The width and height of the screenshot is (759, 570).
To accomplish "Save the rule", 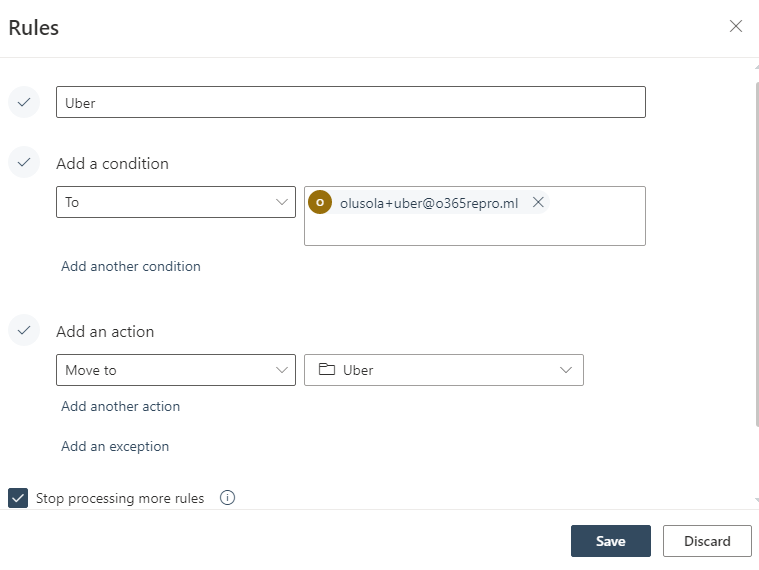I will 610,541.
